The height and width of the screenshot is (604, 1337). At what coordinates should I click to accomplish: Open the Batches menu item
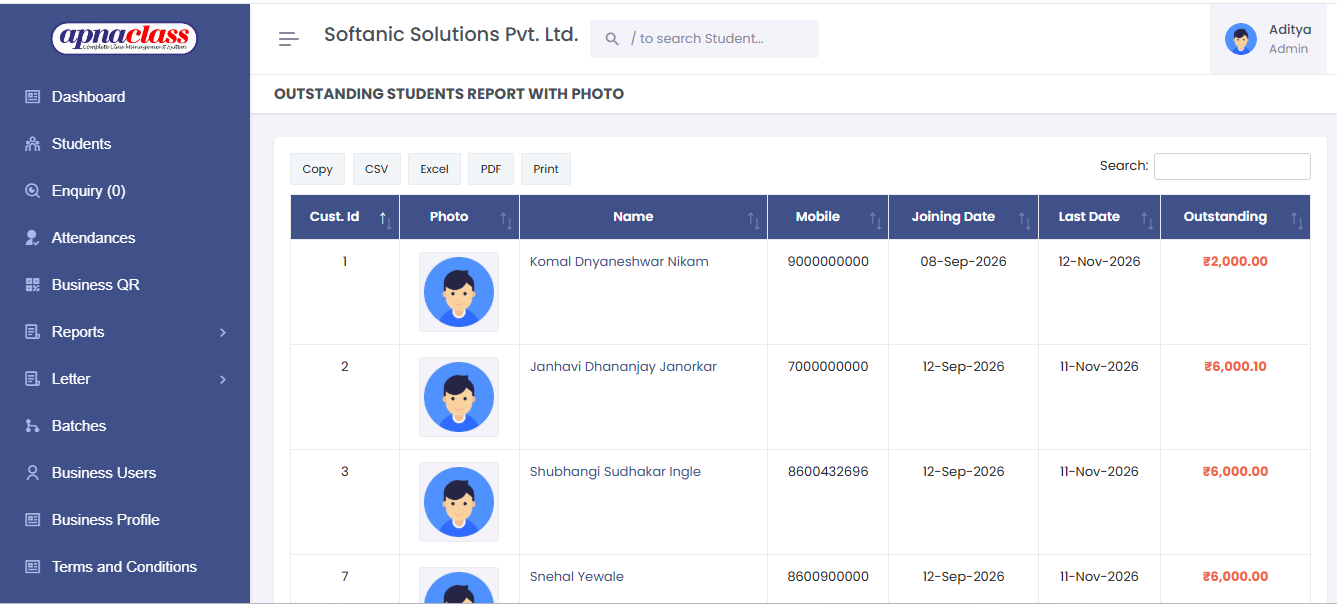[125, 426]
